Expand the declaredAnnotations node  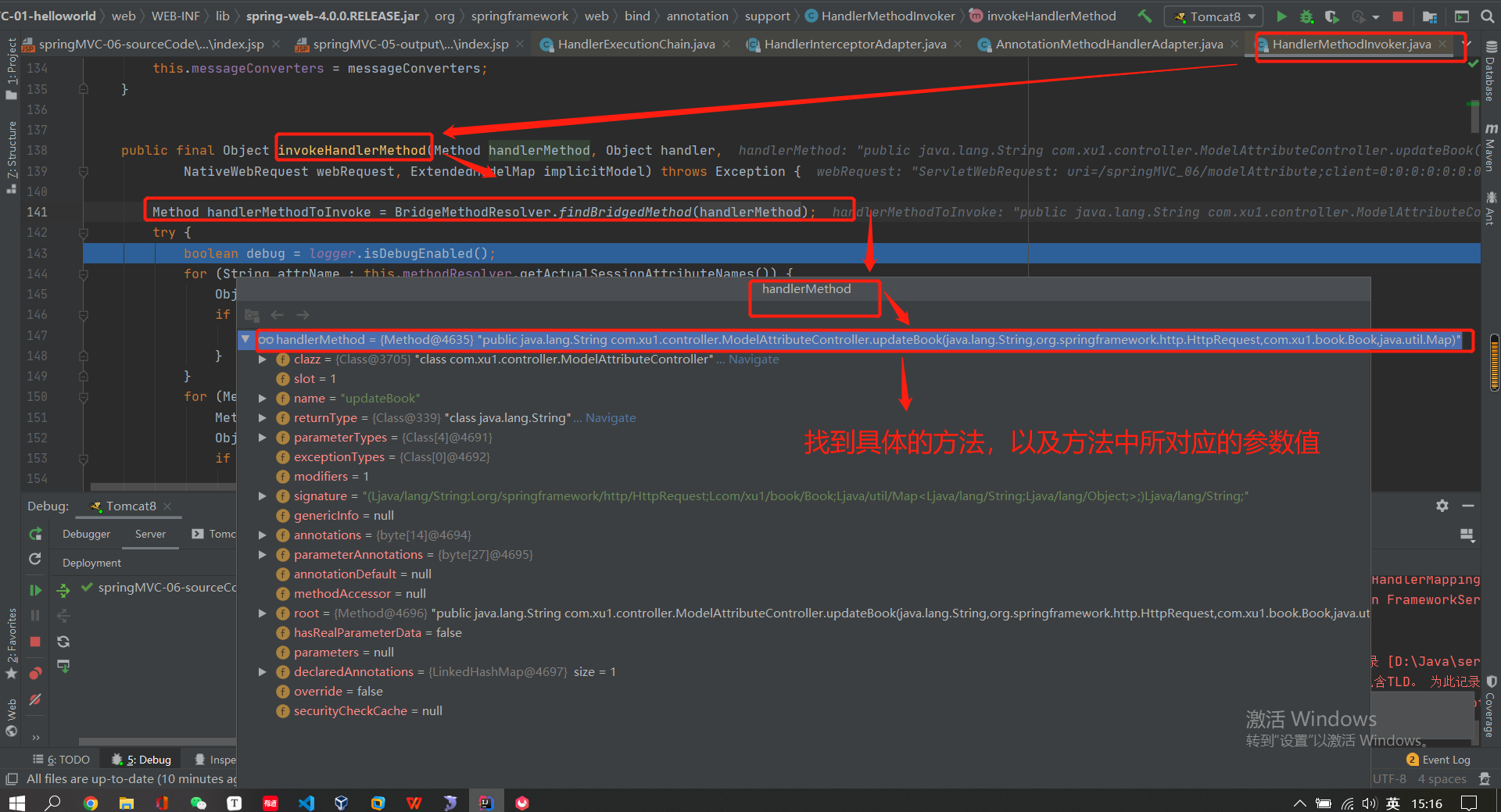pos(263,672)
